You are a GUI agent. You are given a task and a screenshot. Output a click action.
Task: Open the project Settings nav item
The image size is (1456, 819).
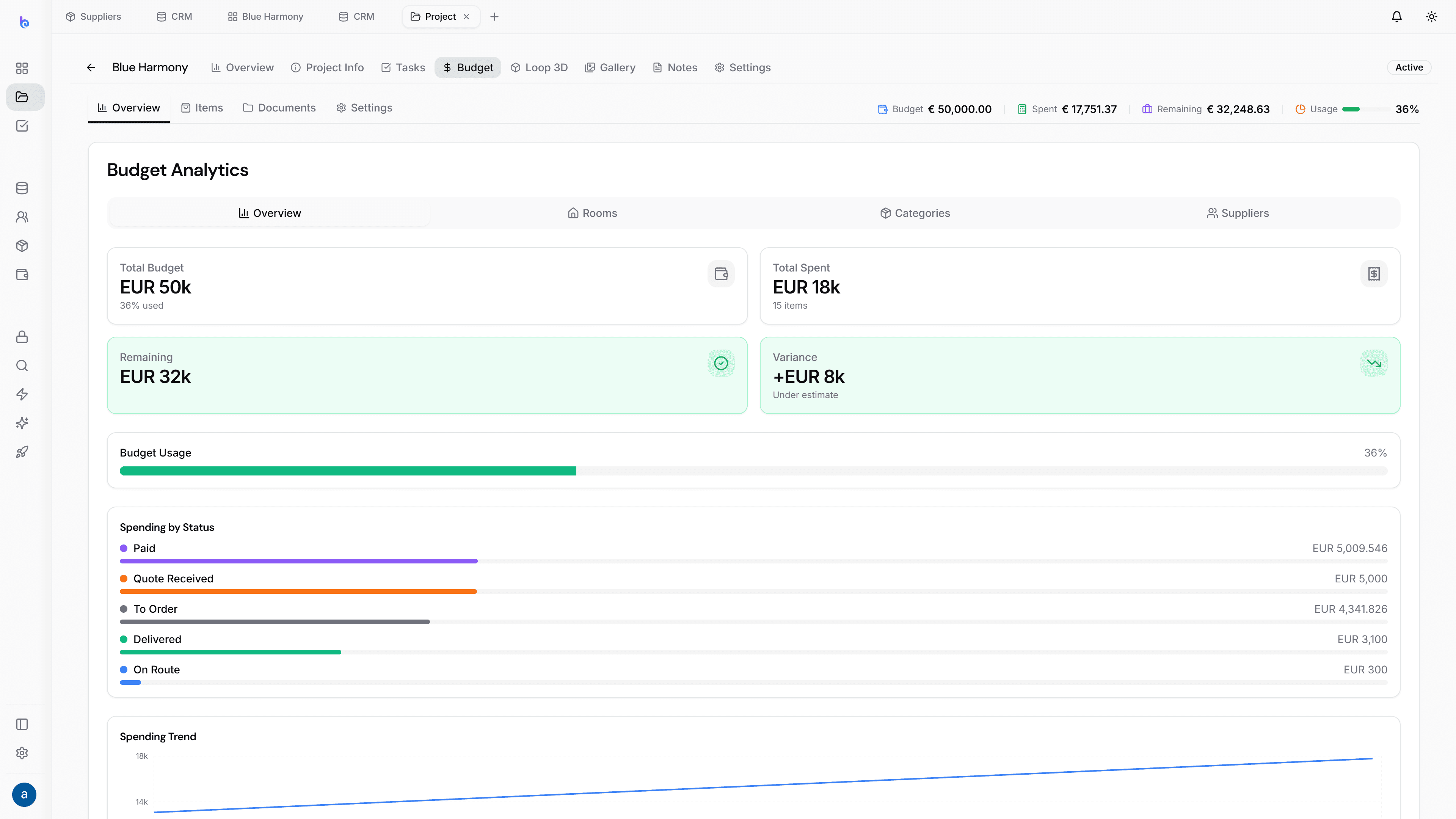[743, 68]
